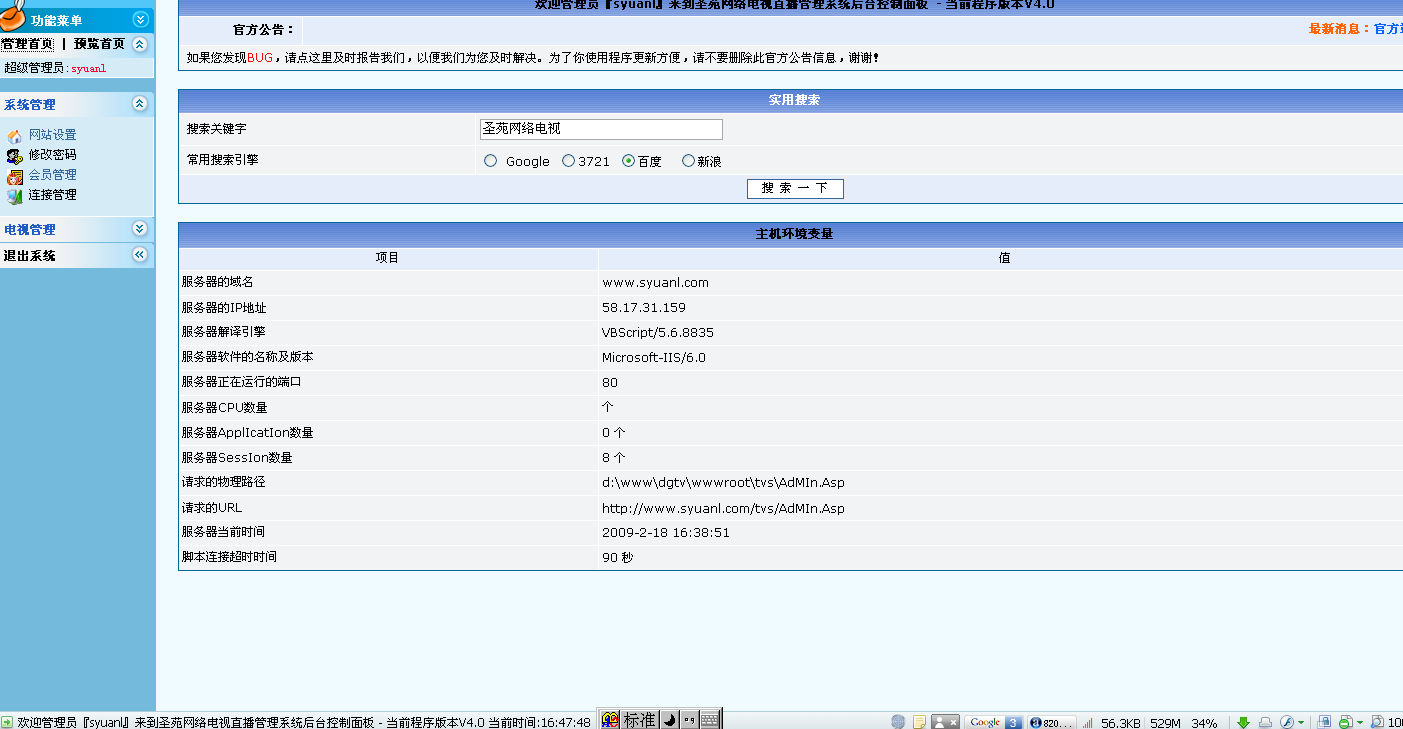Click the 标准 input mode button

640,720
